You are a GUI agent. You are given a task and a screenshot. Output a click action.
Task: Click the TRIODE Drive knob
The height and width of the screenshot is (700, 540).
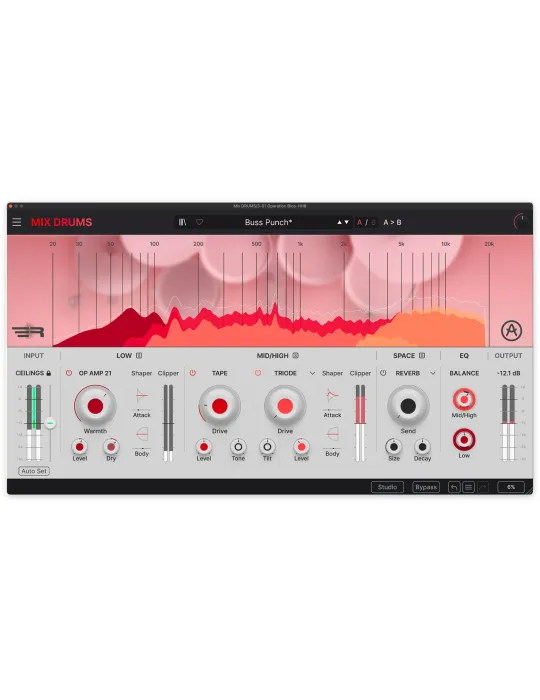click(285, 406)
